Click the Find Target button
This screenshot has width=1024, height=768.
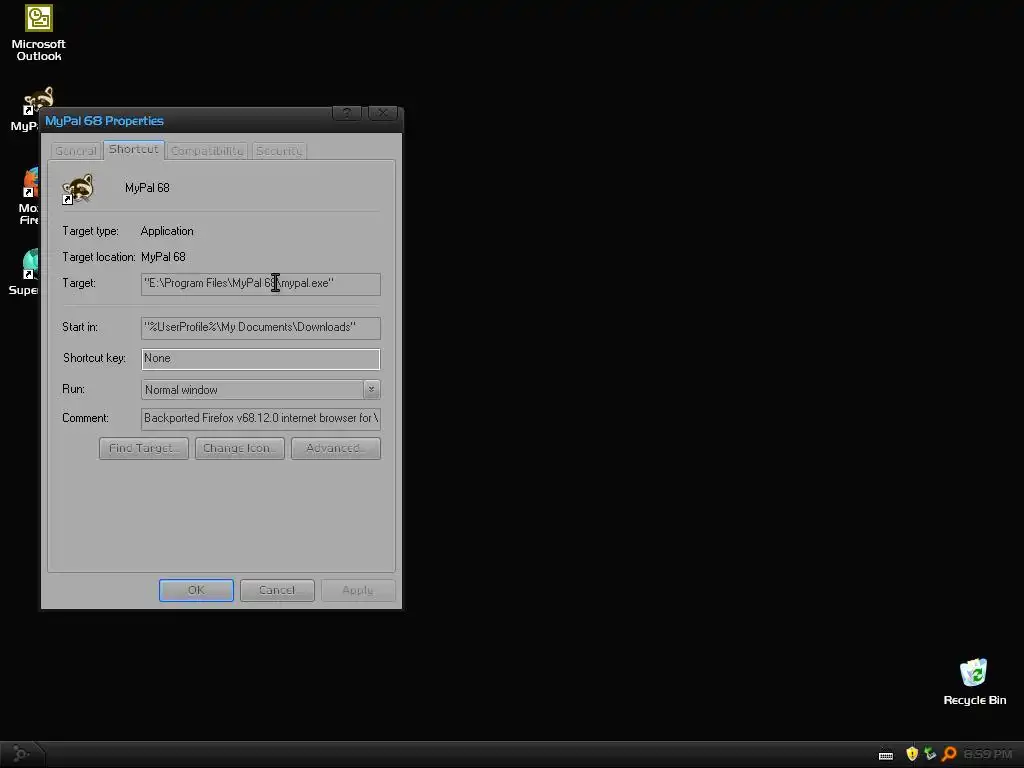click(144, 449)
